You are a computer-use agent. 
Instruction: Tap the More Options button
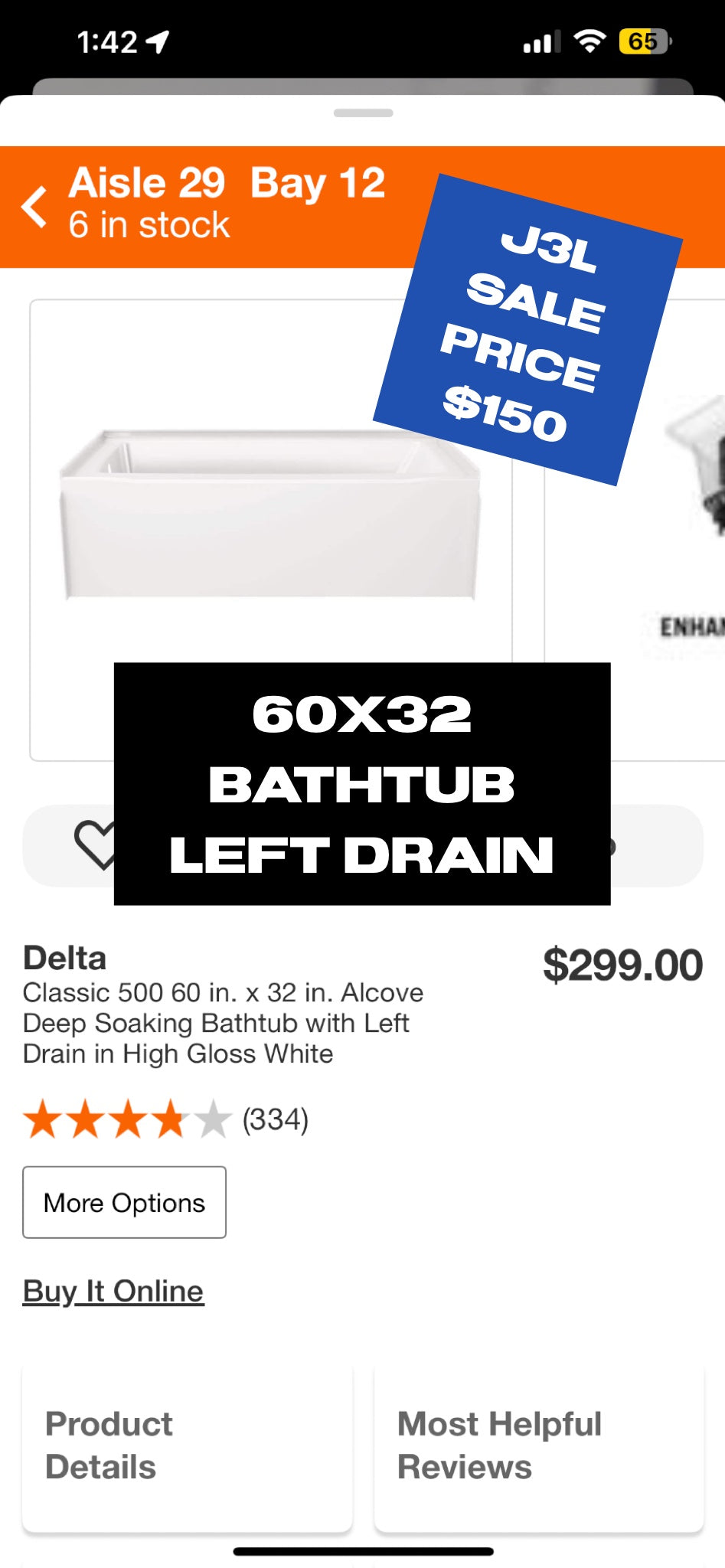[x=124, y=1202]
